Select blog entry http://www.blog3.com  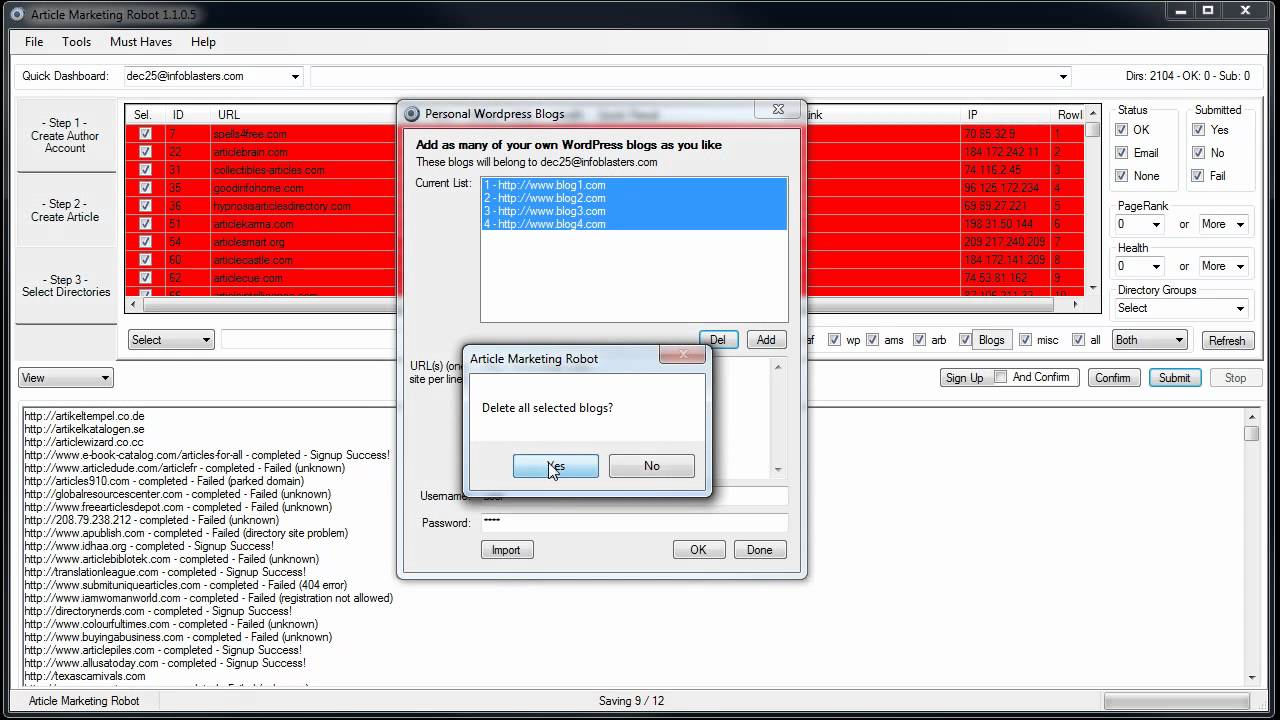[634, 211]
